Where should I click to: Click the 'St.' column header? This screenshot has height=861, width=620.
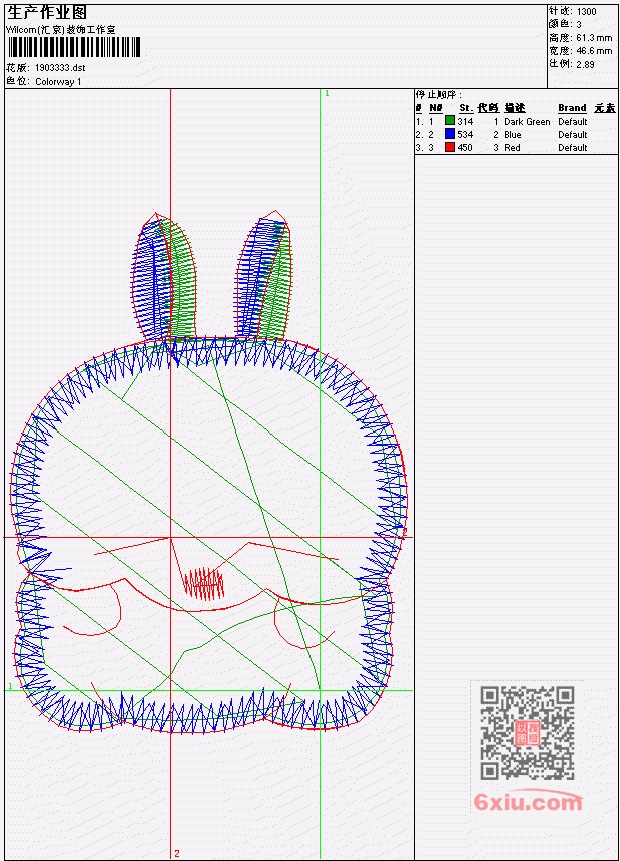click(x=466, y=108)
